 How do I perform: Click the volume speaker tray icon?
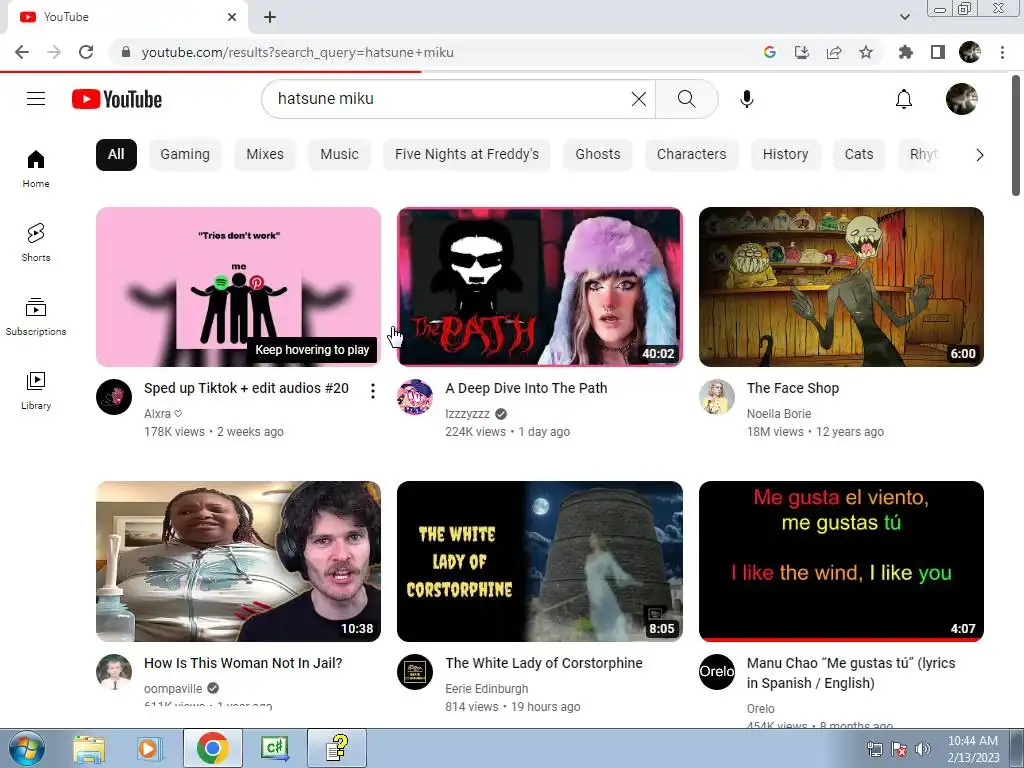[x=923, y=749]
